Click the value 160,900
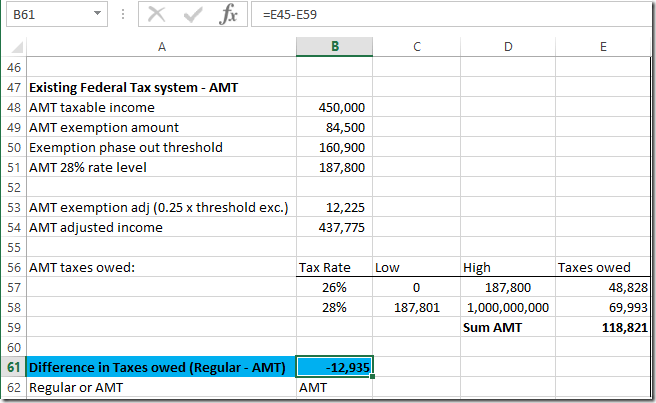Screen dimensions: 656x403 click(x=341, y=148)
